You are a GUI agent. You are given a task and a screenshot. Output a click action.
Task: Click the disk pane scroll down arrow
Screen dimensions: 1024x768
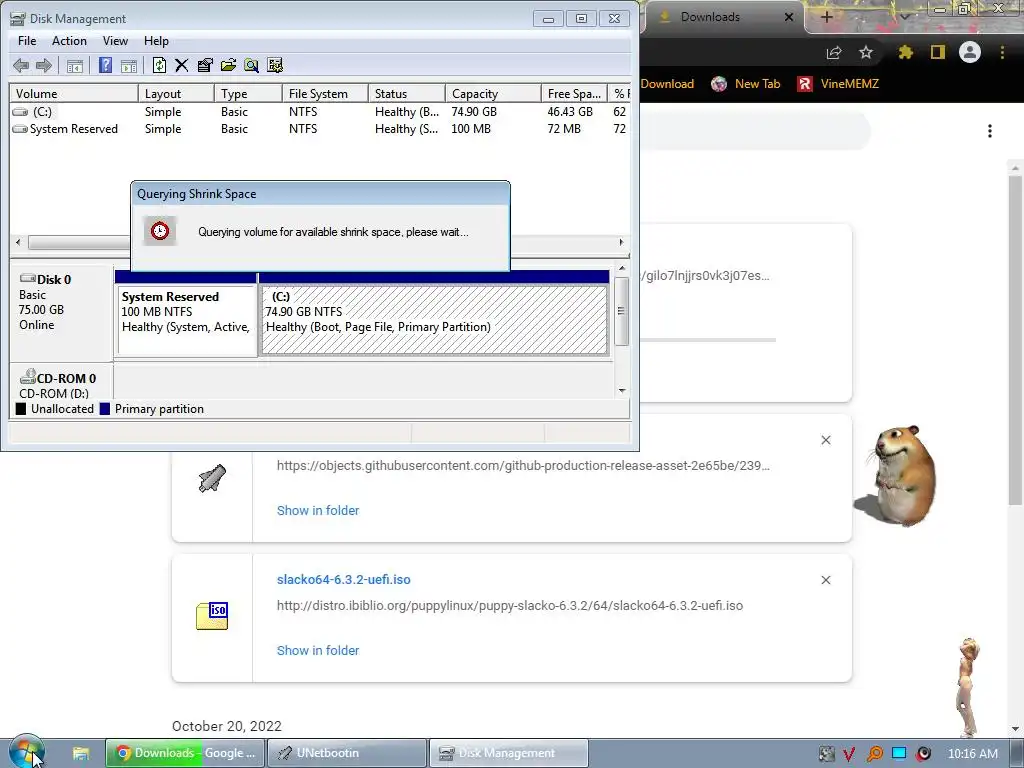click(622, 391)
